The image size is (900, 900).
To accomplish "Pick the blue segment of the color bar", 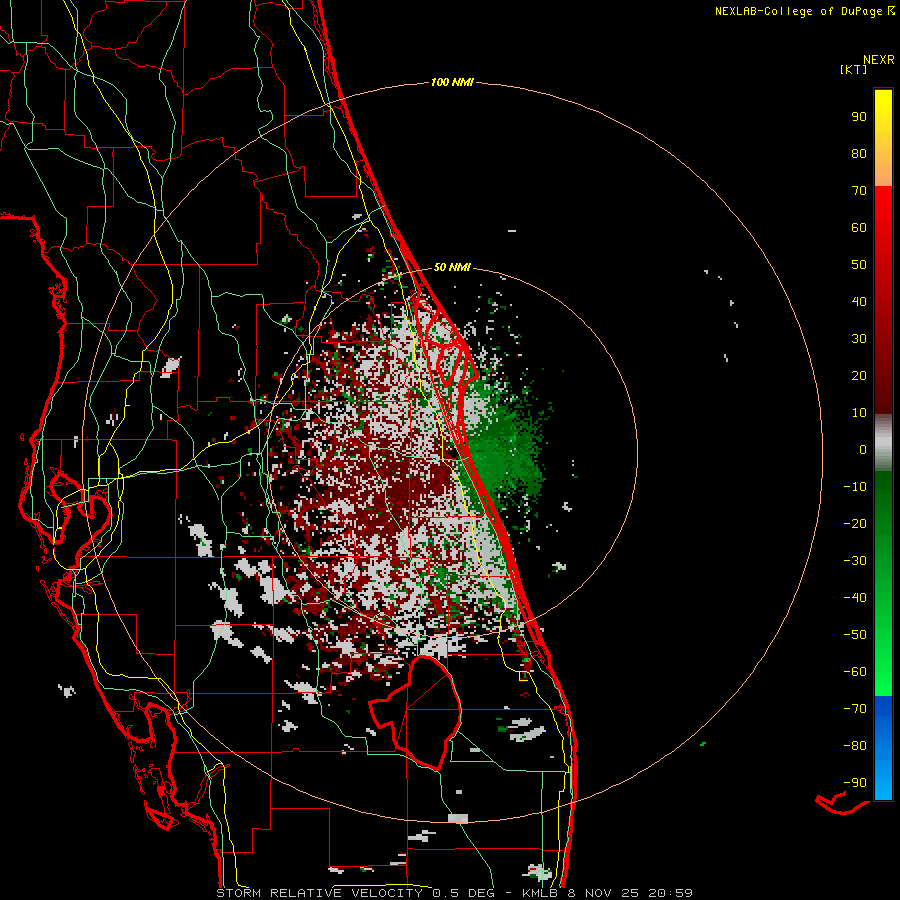I will [x=883, y=748].
